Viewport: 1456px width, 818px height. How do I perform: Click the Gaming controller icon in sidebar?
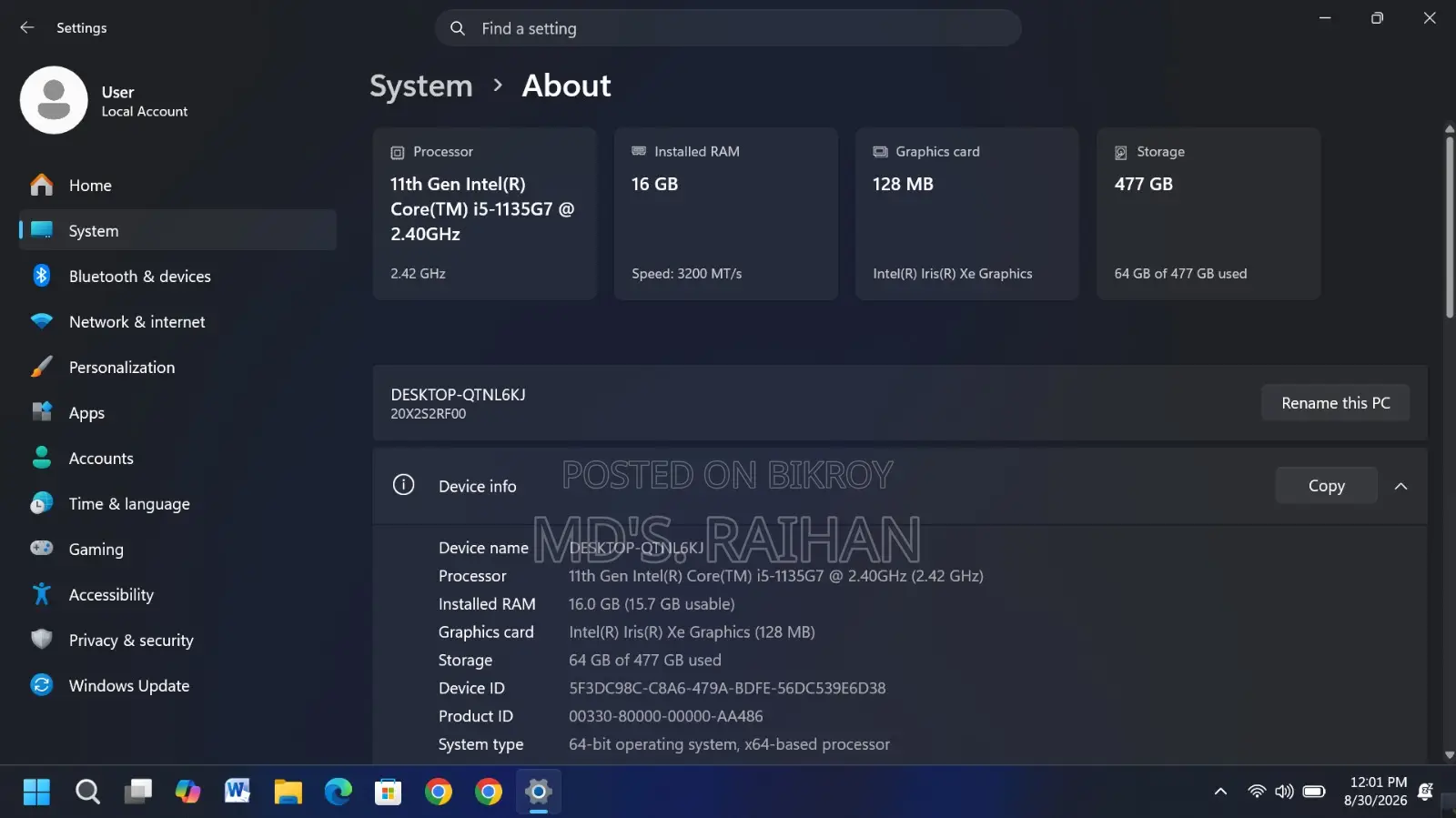point(42,549)
